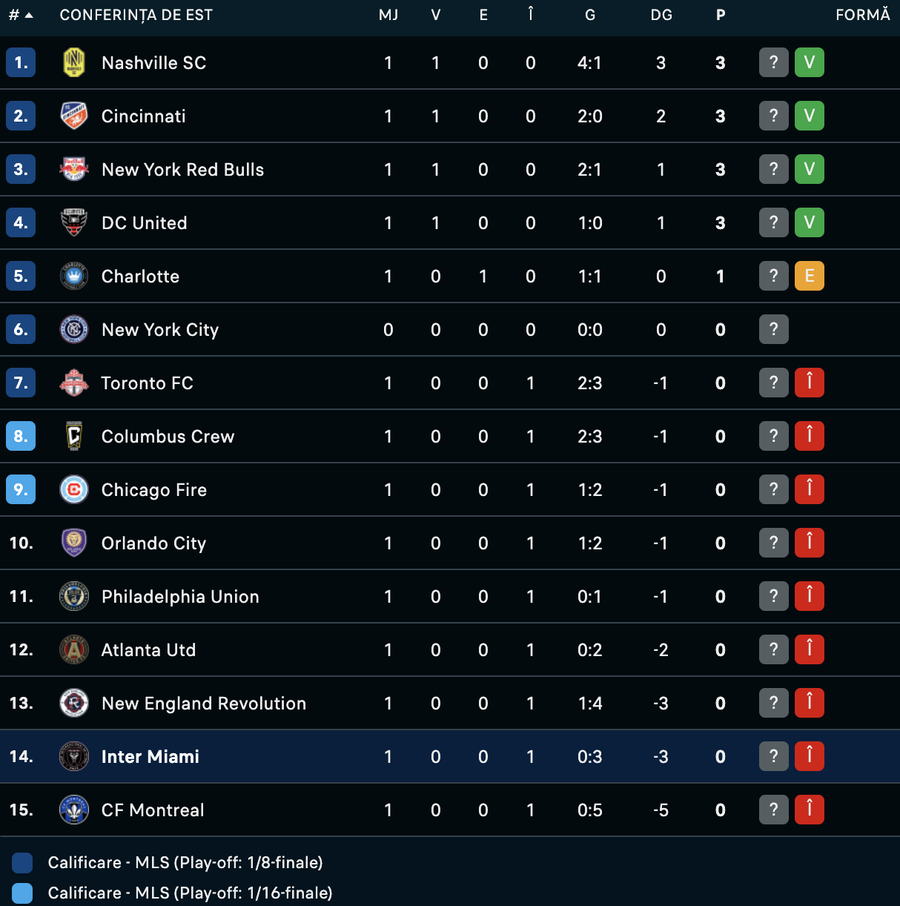The height and width of the screenshot is (906, 900).
Task: Open Charlotte's orange E draw result
Action: [809, 276]
